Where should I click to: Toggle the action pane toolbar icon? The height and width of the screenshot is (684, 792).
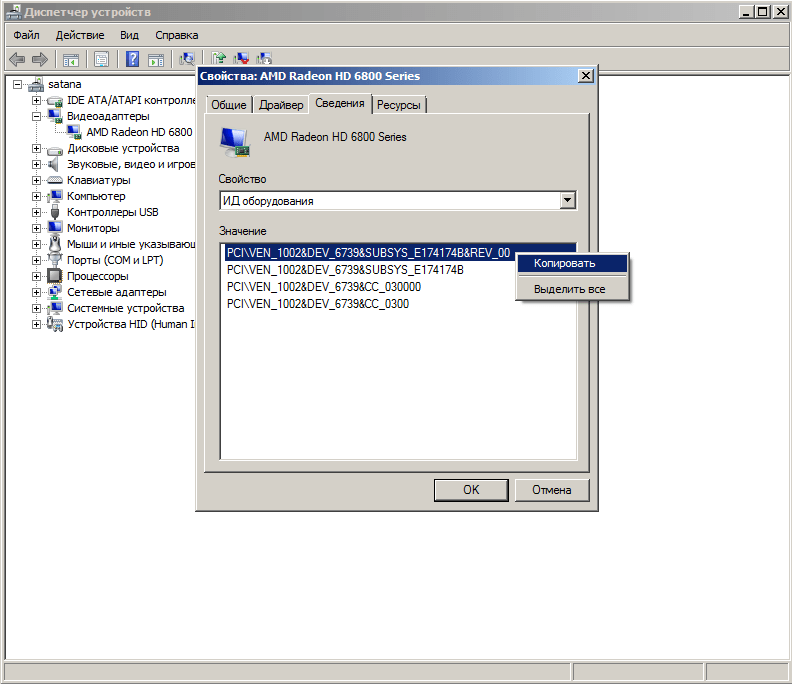click(156, 60)
